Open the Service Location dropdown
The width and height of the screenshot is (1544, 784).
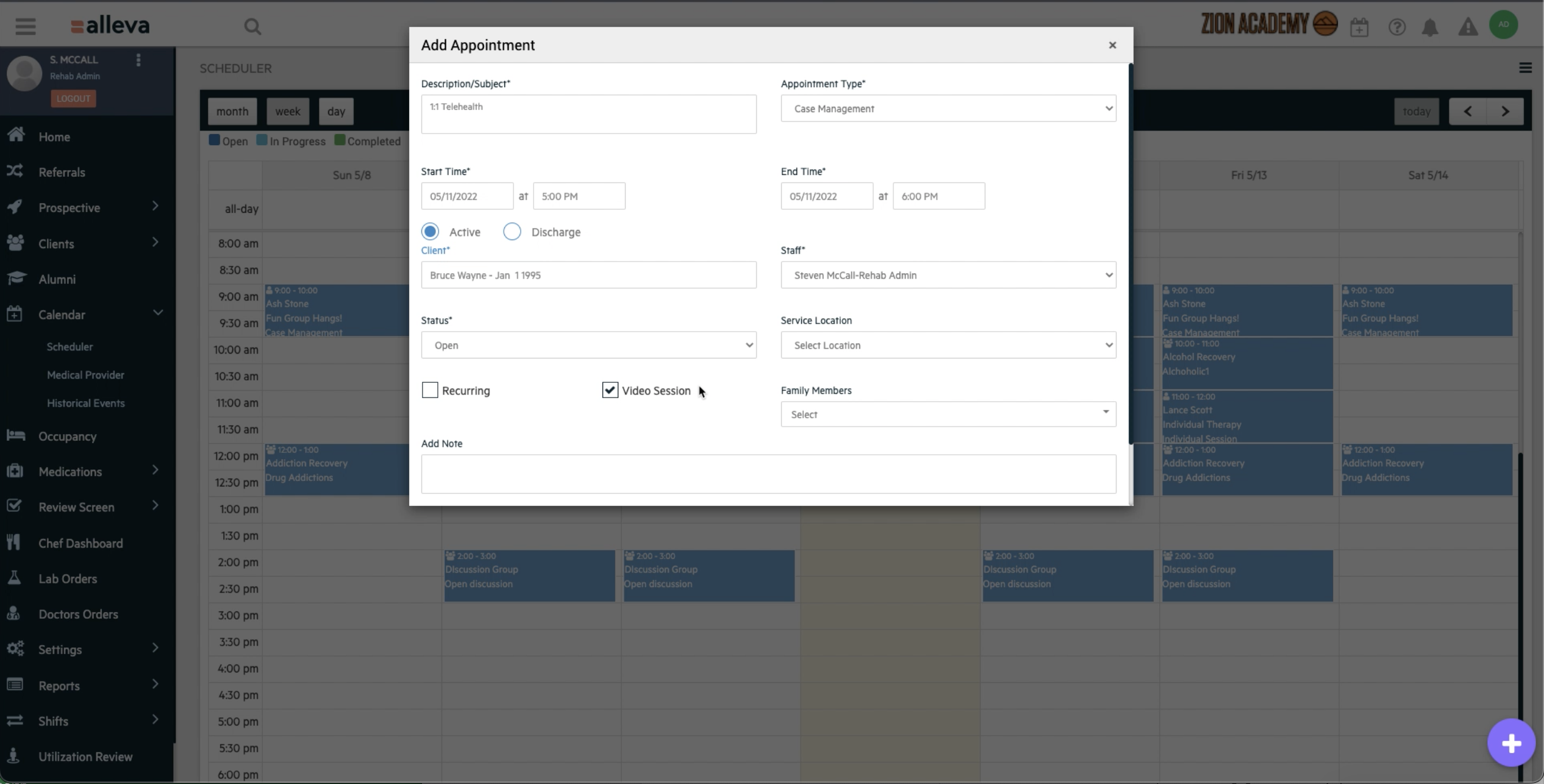[x=948, y=344]
